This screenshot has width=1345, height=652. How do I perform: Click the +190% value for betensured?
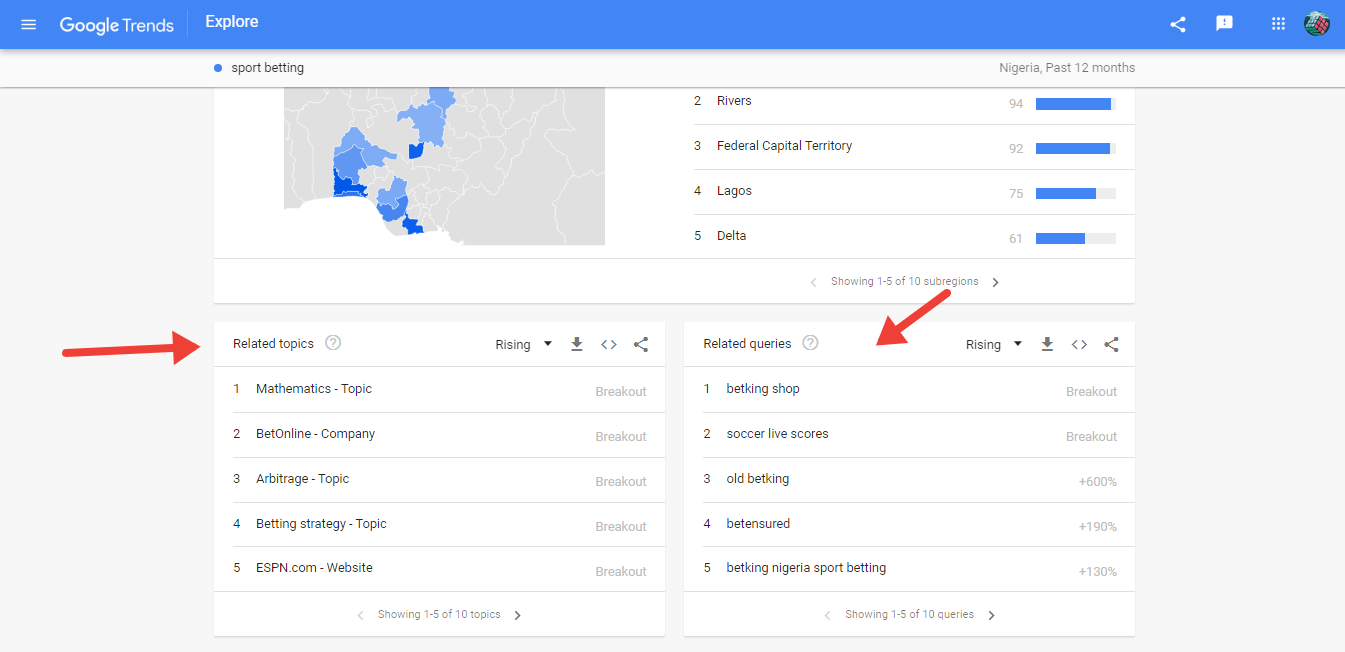pyautogui.click(x=1097, y=527)
